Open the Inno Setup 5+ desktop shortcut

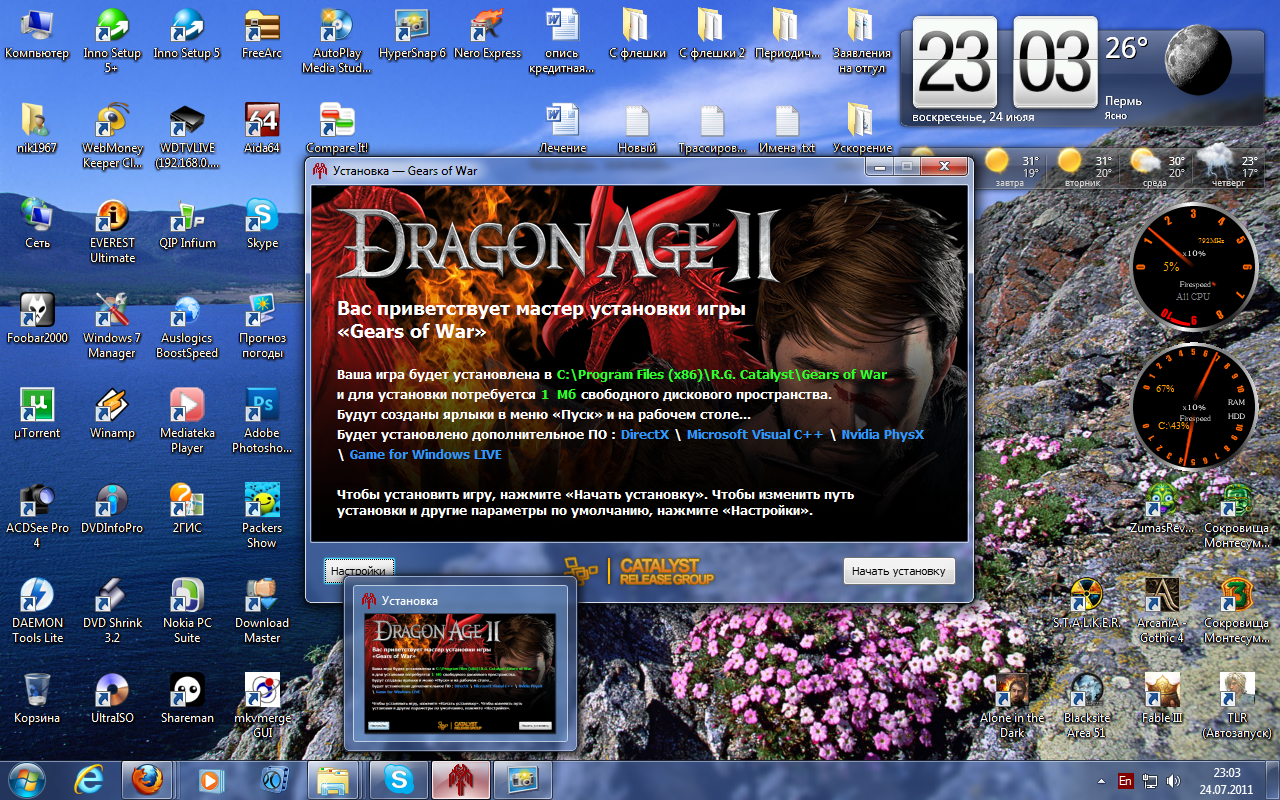tap(112, 41)
